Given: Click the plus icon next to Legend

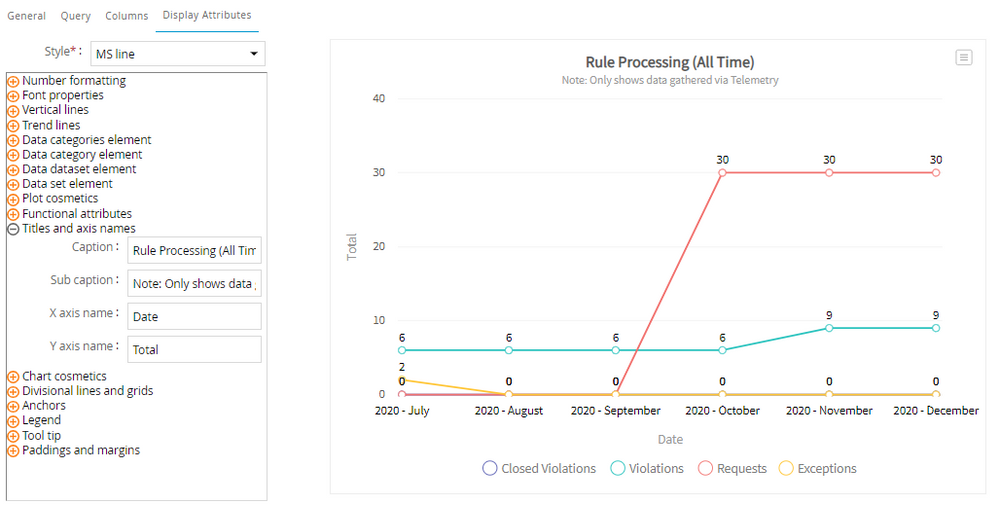Looking at the screenshot, I should (x=13, y=421).
